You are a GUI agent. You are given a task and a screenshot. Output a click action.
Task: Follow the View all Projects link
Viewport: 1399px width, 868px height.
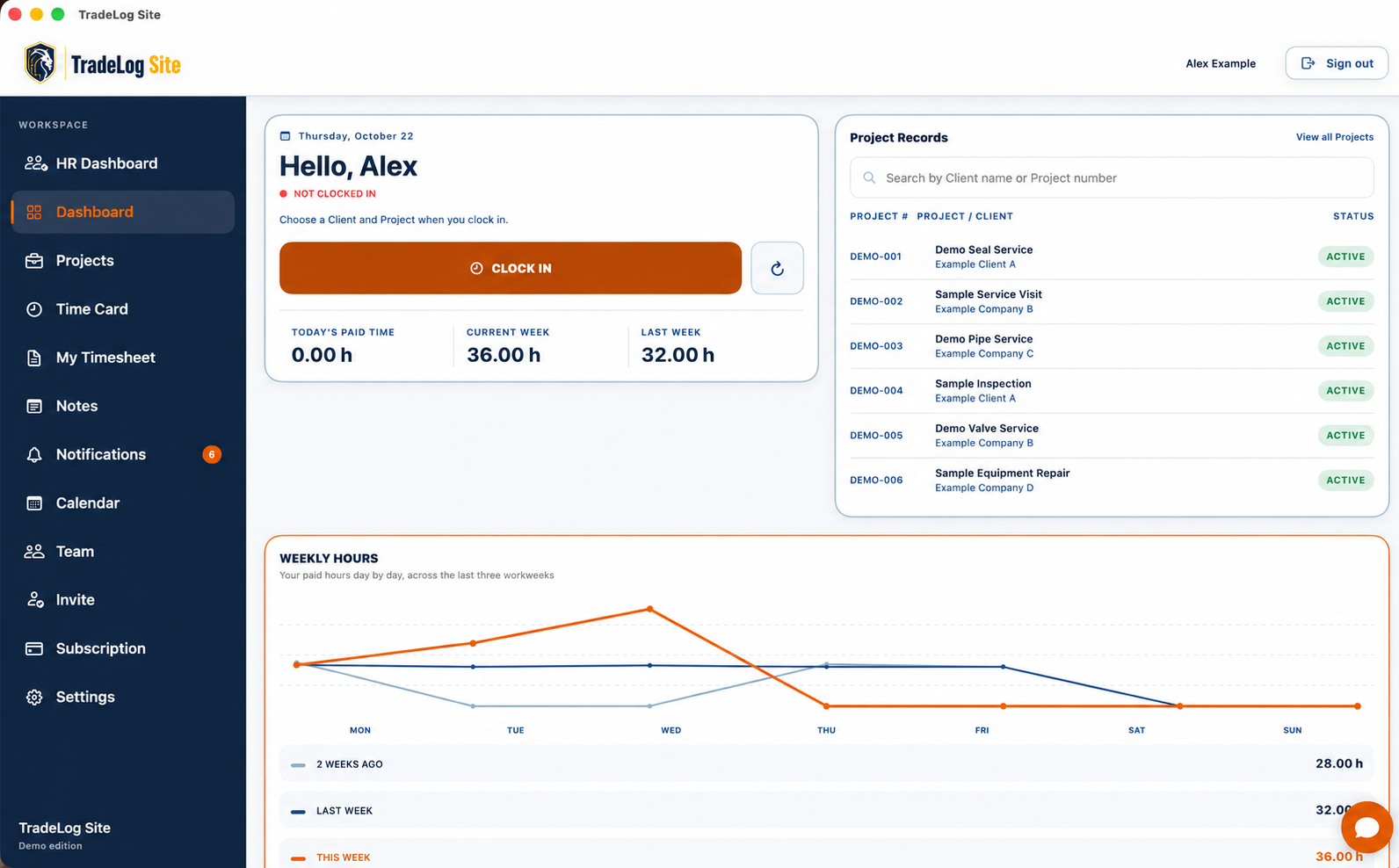coord(1335,137)
